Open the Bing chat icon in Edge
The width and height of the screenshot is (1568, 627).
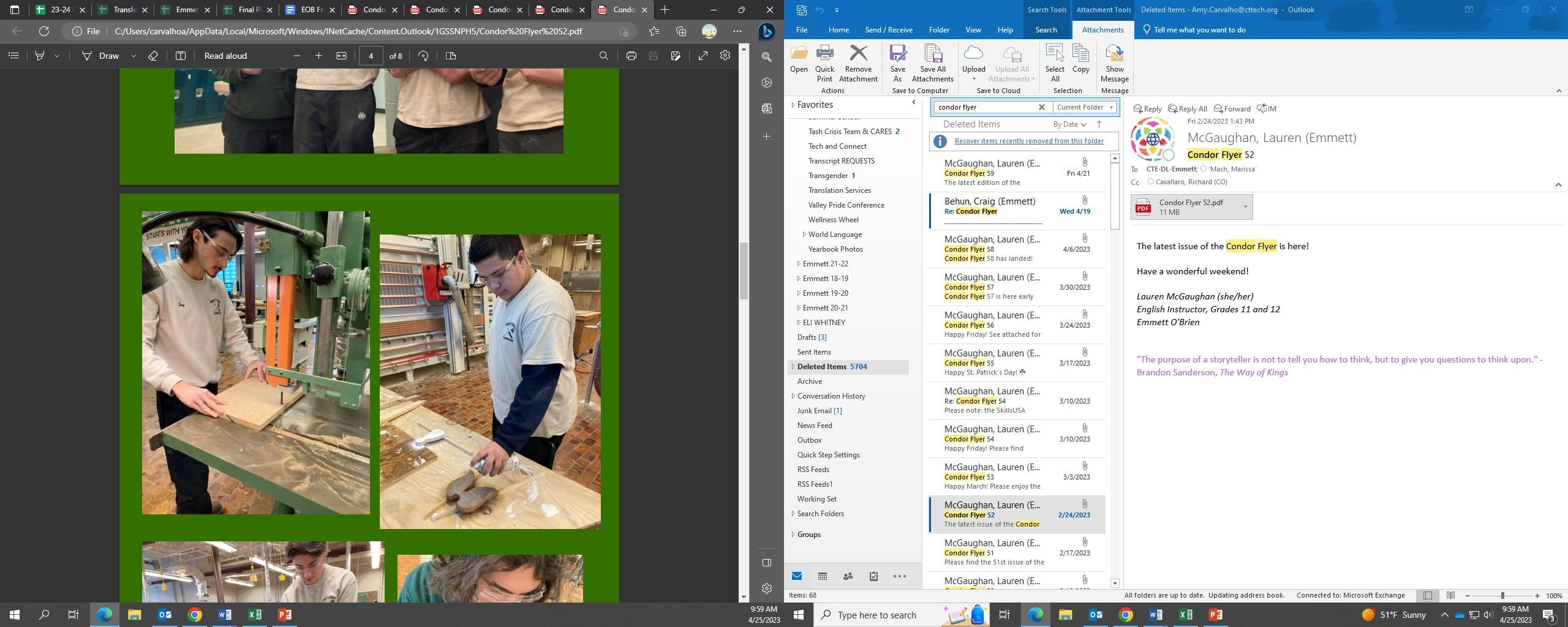tap(766, 31)
